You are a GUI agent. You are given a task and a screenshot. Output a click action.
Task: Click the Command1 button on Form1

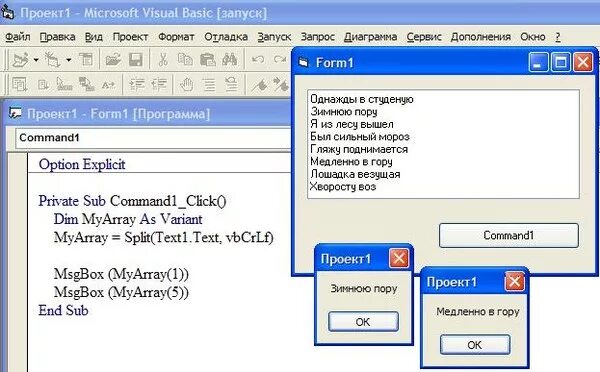509,235
